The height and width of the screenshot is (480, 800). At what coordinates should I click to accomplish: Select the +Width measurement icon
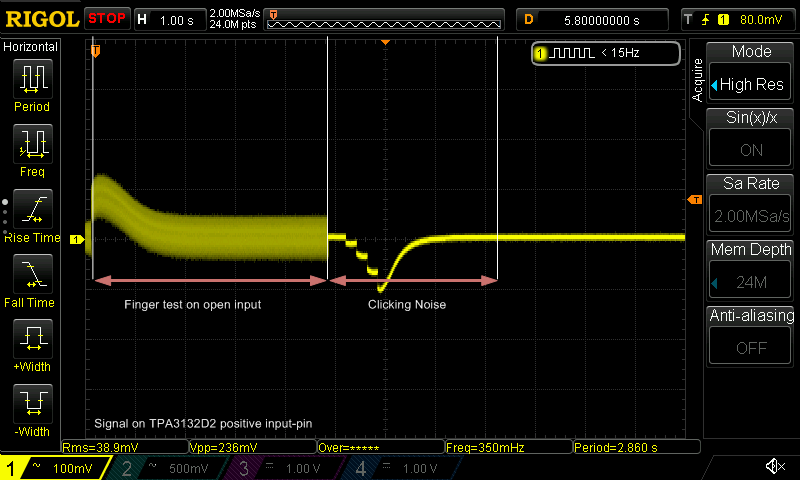click(x=32, y=339)
